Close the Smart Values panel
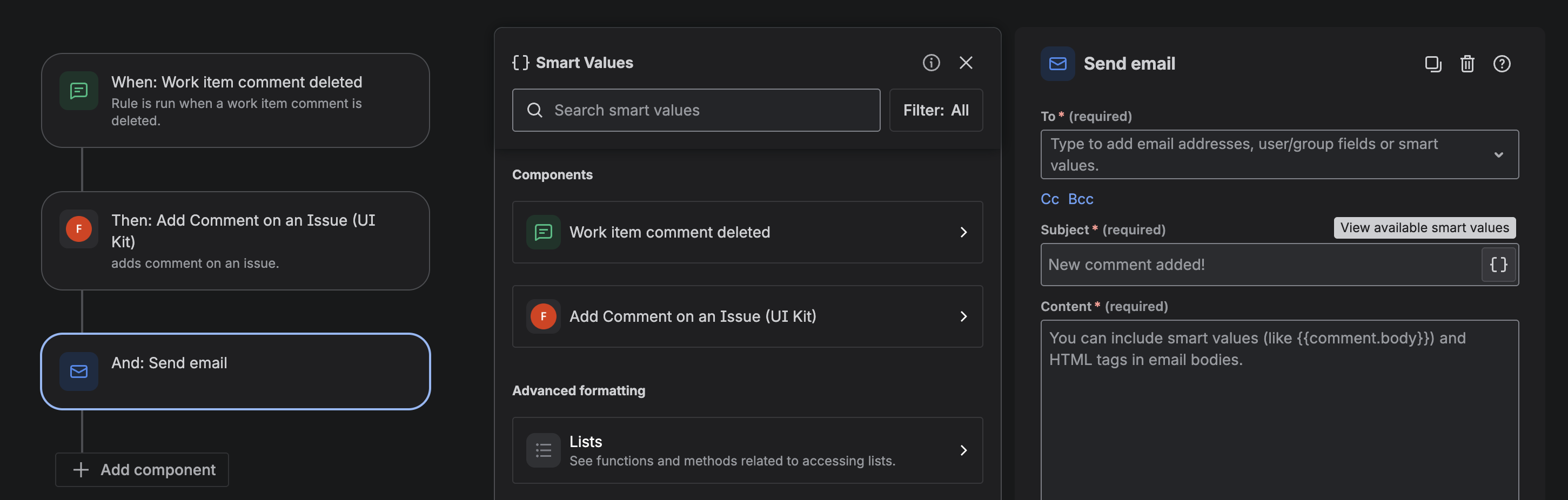 tap(966, 63)
